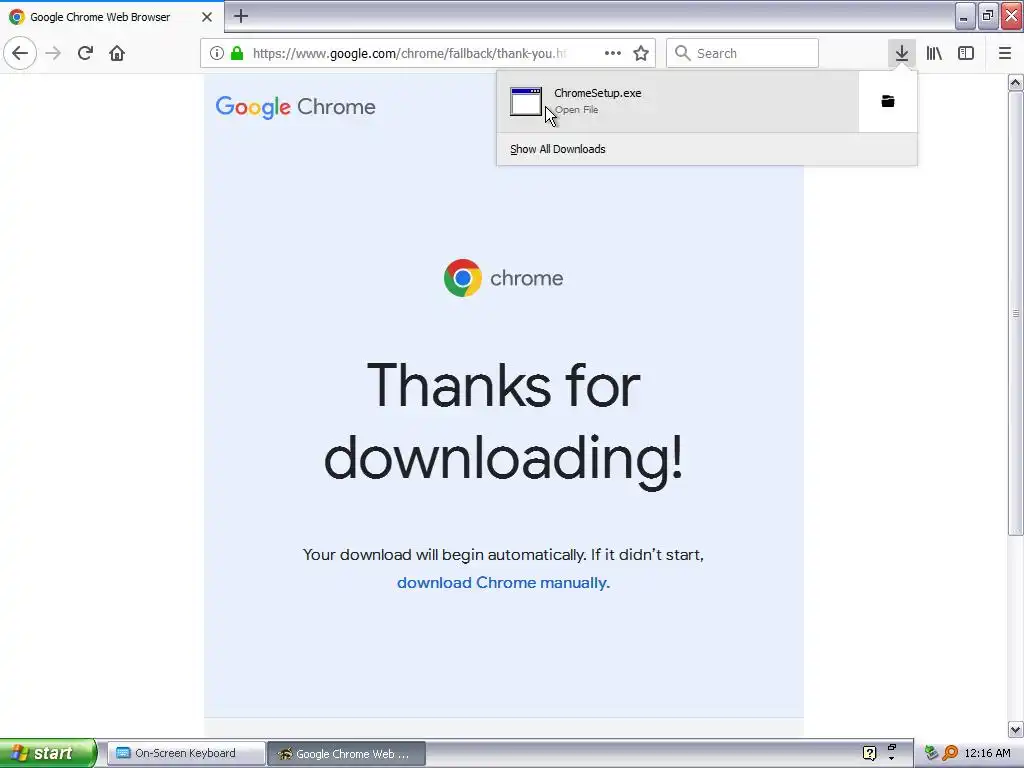Open the Windows start menu
The height and width of the screenshot is (768, 1024).
48,753
